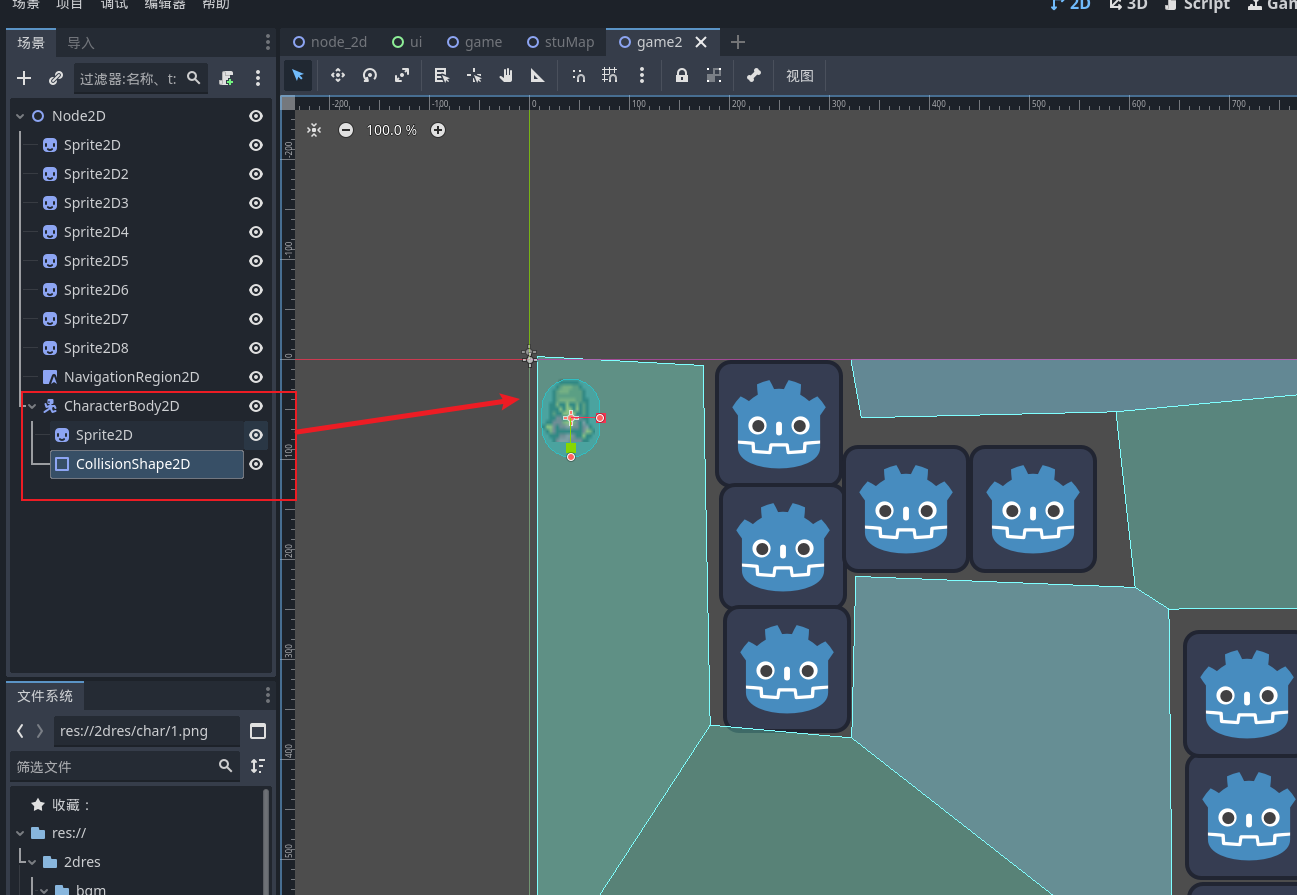
Task: Toggle visibility of Node2D root
Action: coord(256,116)
